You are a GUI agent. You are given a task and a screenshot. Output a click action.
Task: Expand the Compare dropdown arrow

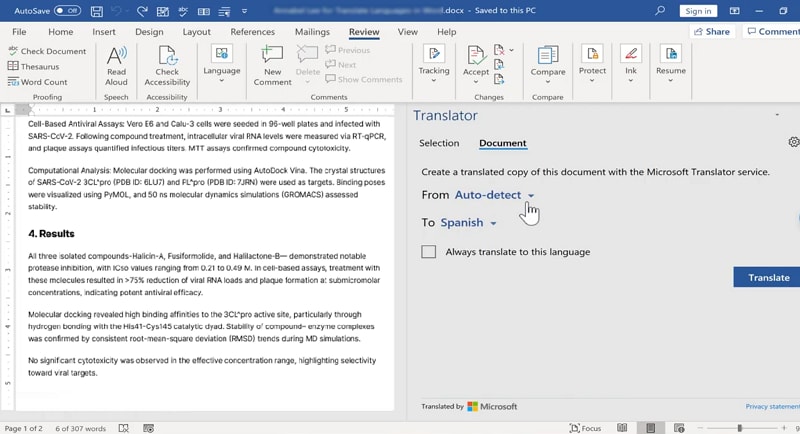click(x=547, y=82)
